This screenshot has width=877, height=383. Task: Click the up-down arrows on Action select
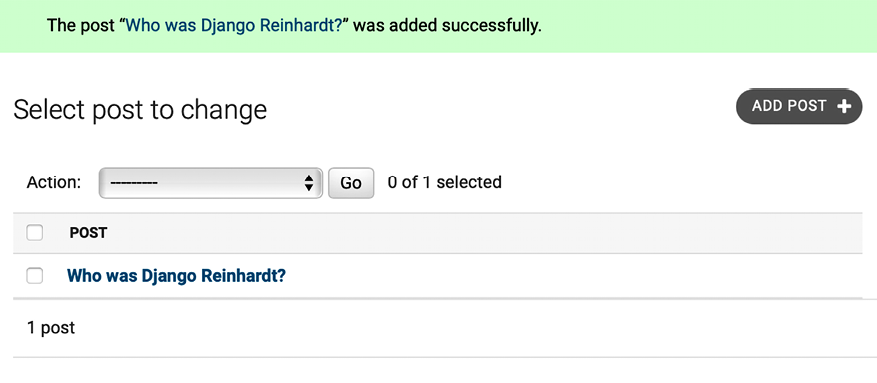tap(308, 183)
